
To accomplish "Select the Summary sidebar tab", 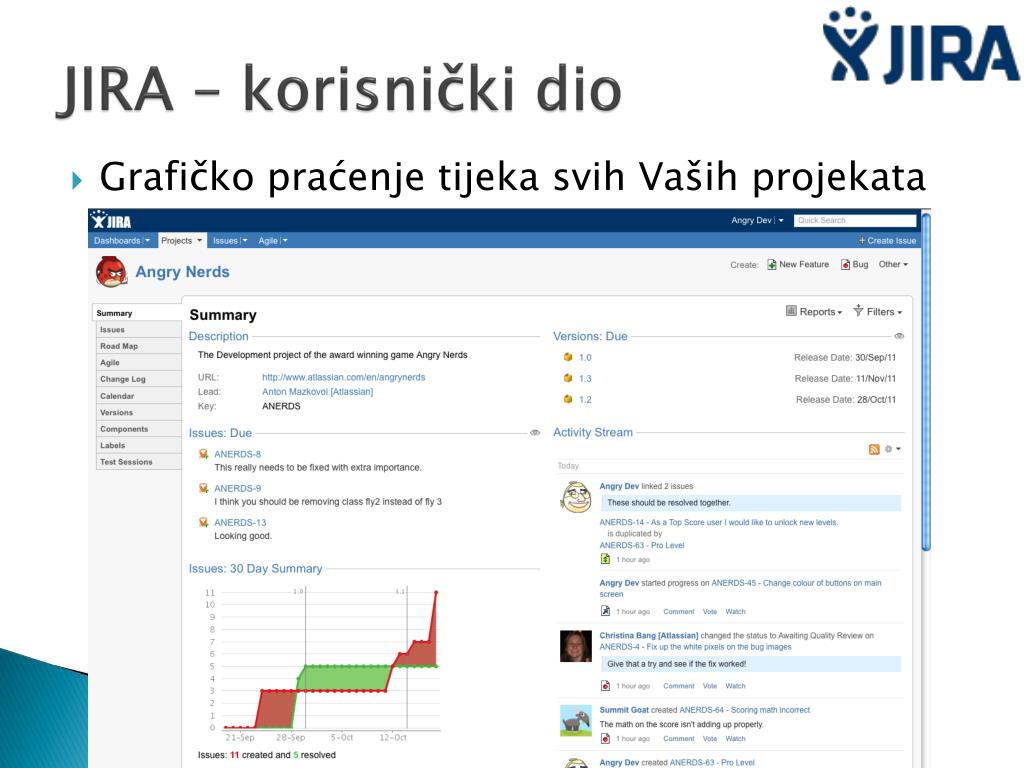I will pos(137,313).
